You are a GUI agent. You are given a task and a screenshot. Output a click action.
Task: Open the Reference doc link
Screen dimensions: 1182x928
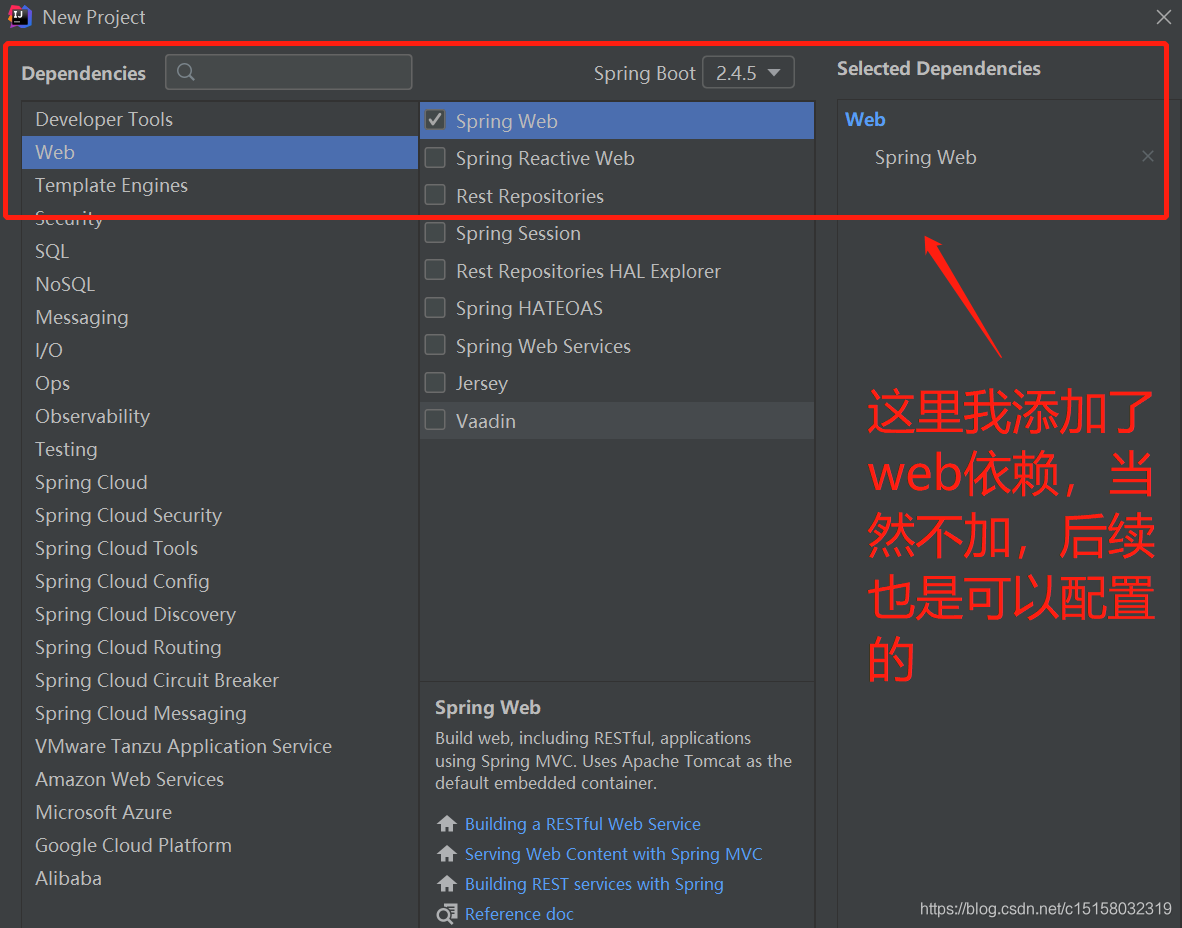(519, 914)
